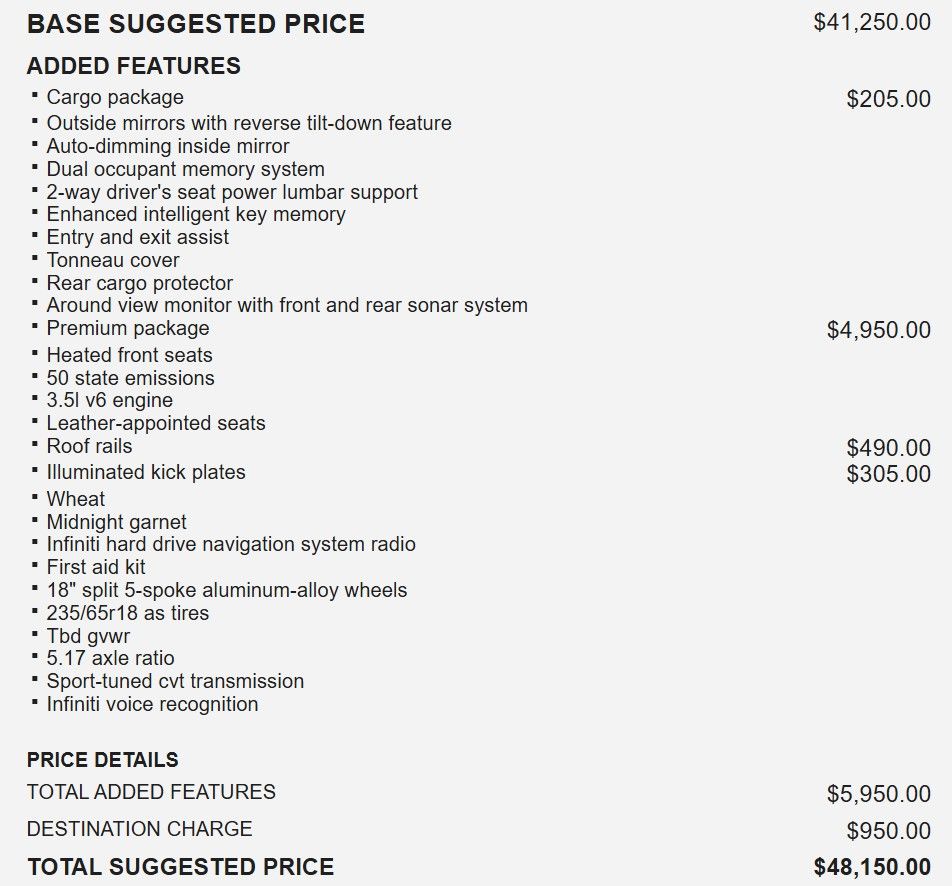
Task: Click the Midnight garnet color entry
Action: pyautogui.click(x=116, y=522)
